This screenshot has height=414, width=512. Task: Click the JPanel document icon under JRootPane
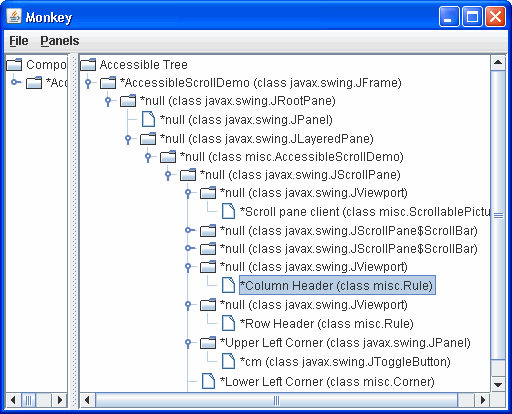pyautogui.click(x=148, y=119)
